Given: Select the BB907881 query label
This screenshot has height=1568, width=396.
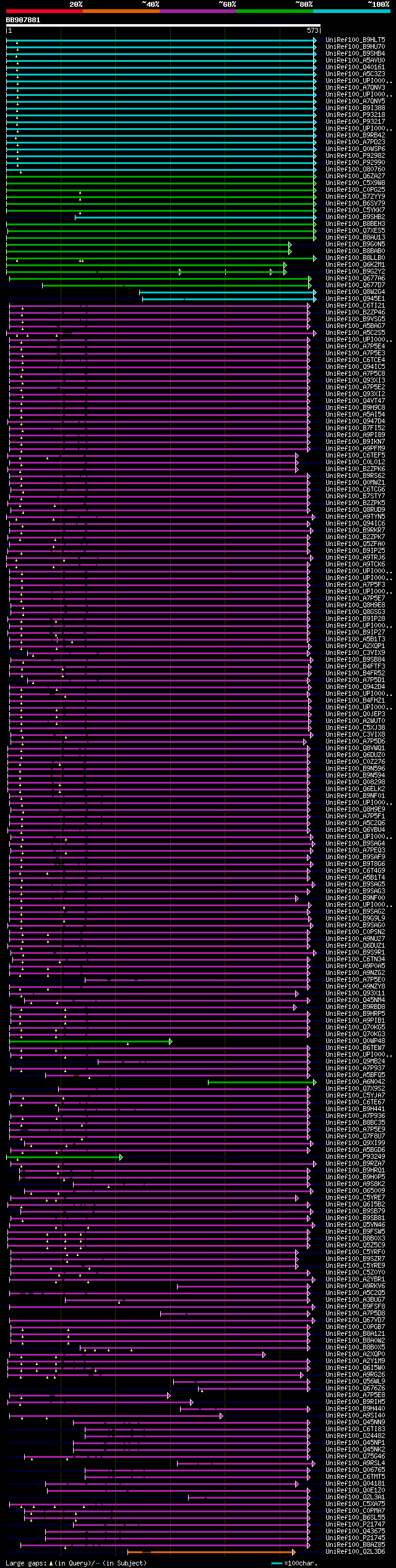Looking at the screenshot, I should (23, 20).
